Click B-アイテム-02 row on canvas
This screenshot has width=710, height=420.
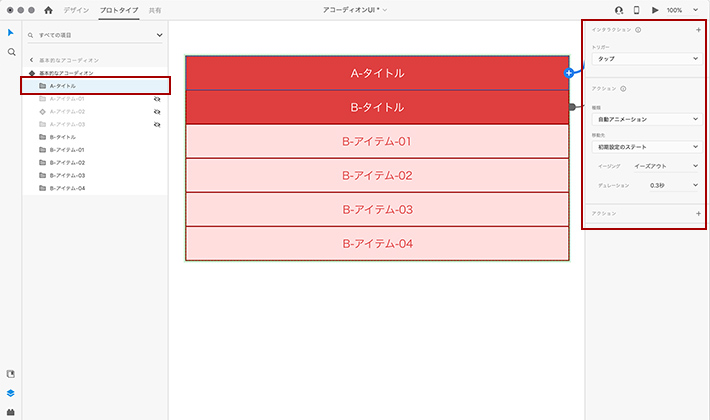pyautogui.click(x=377, y=175)
